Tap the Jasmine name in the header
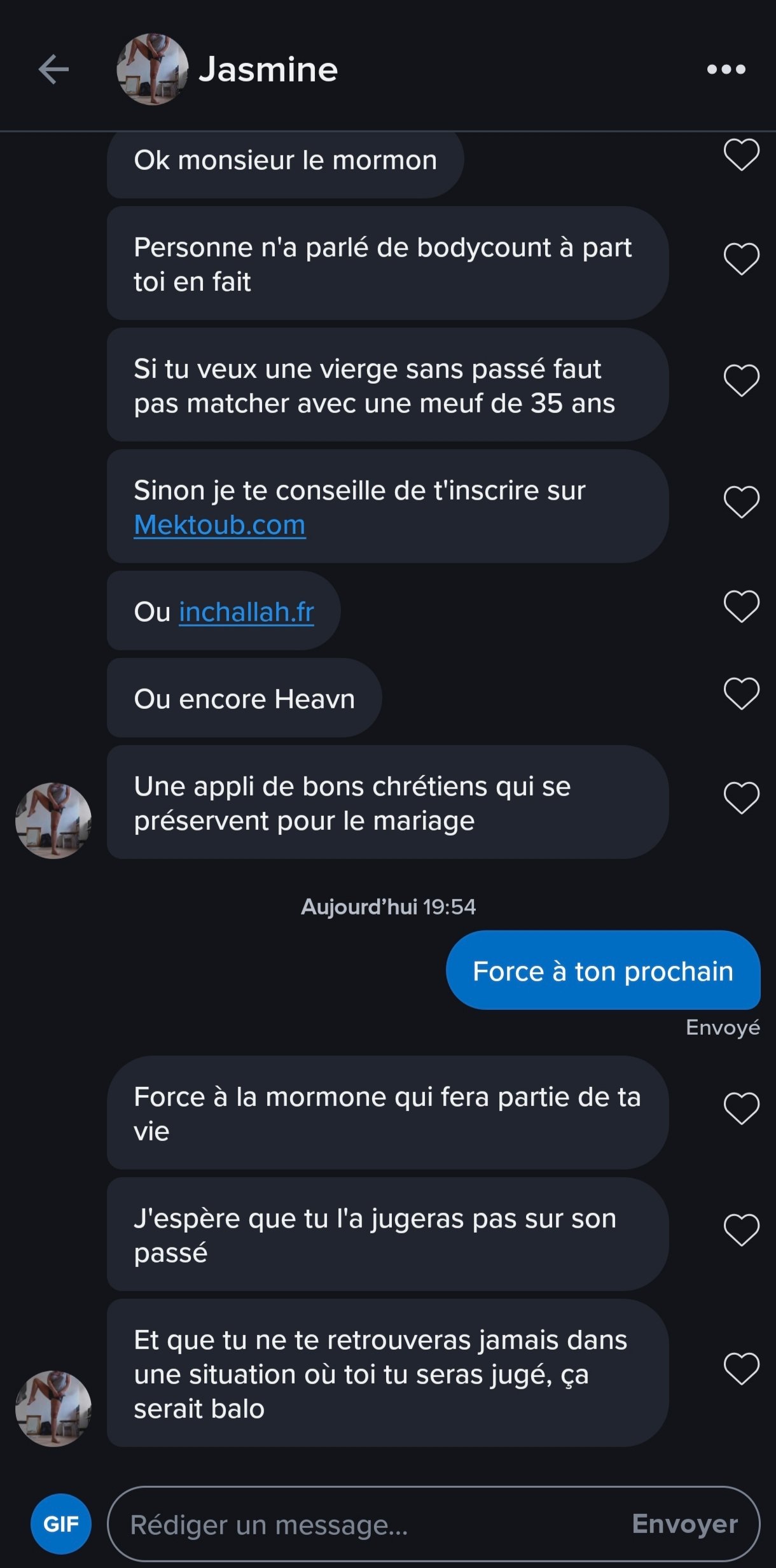Screen dimensions: 776x1568 click(268, 69)
